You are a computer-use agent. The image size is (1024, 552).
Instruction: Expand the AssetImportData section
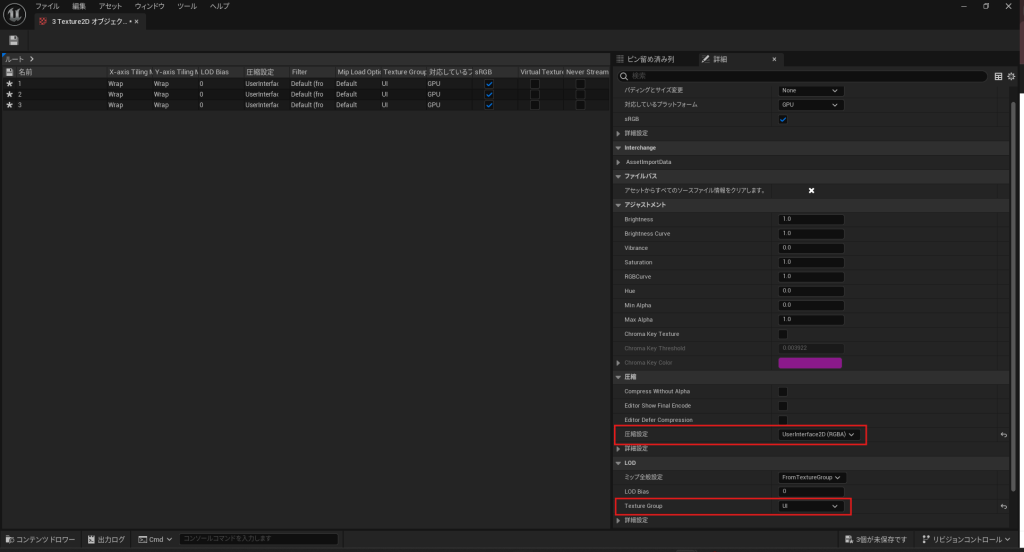(x=618, y=162)
